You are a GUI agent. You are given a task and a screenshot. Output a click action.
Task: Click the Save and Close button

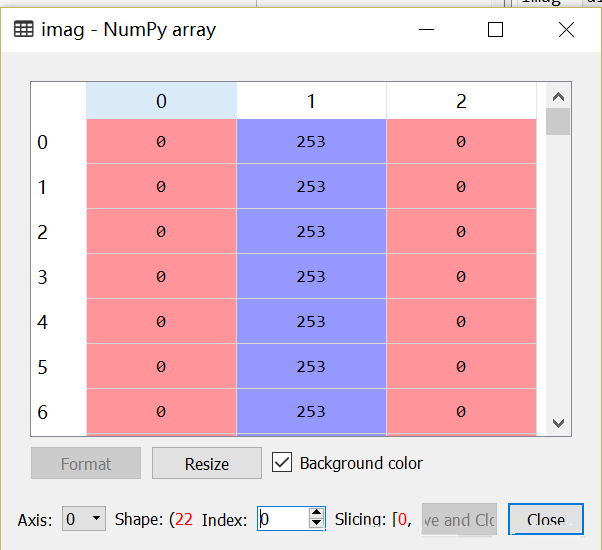pyautogui.click(x=458, y=519)
